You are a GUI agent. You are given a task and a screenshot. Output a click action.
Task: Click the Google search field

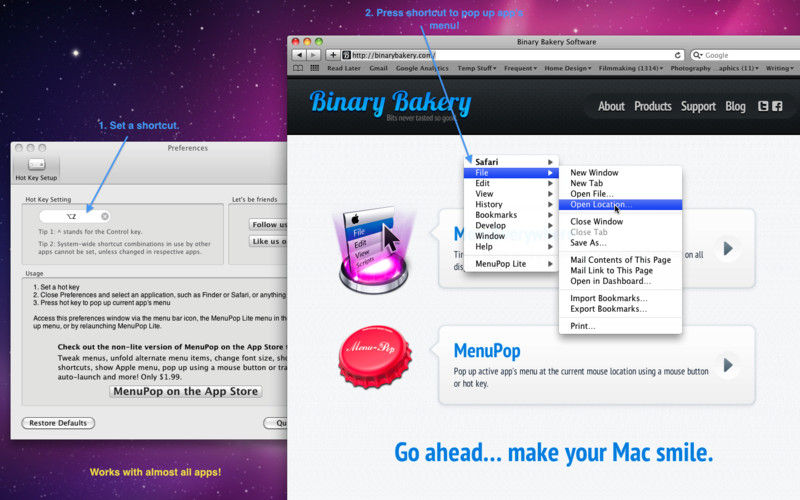(745, 55)
